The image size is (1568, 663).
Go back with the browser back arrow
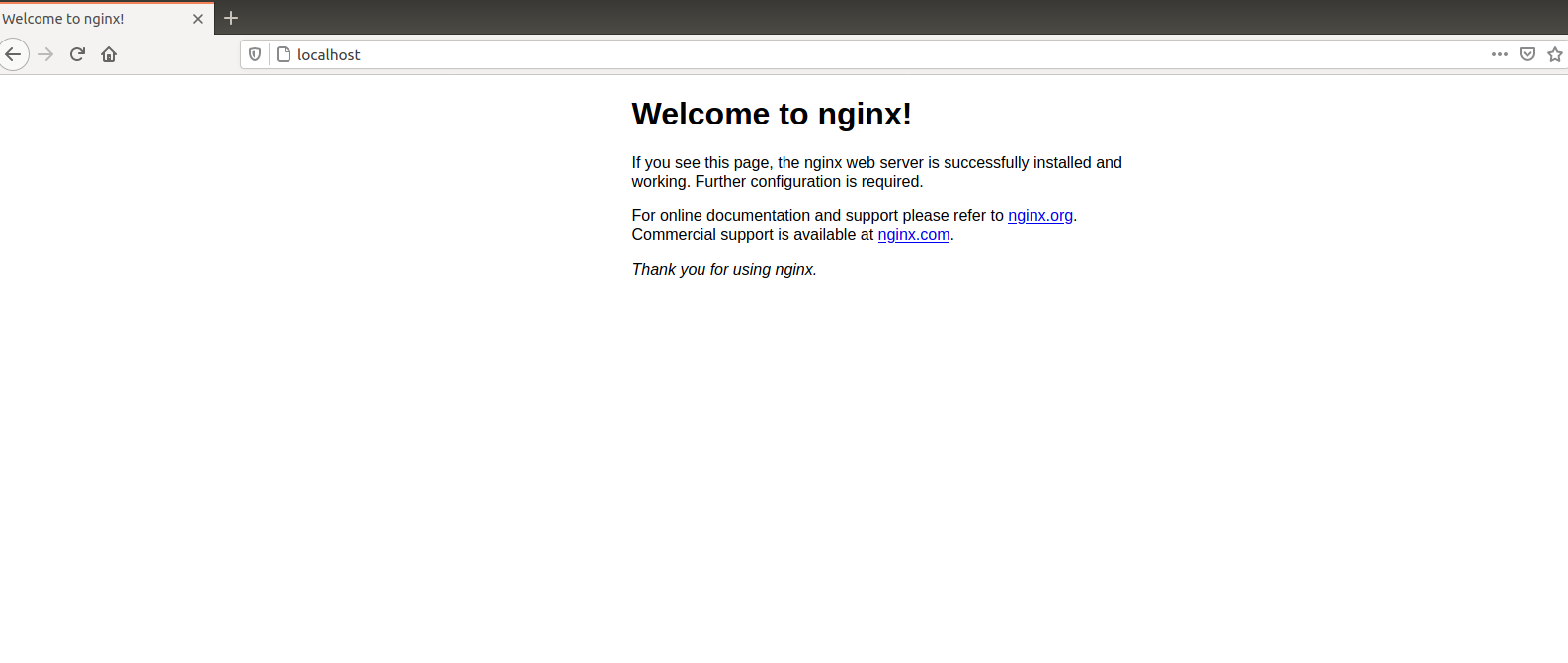point(14,54)
